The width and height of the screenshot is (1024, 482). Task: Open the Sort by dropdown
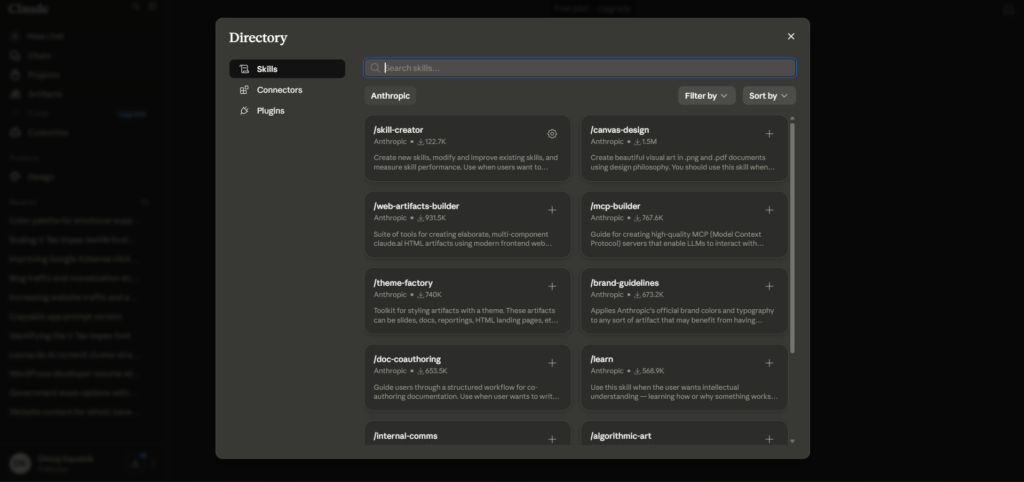[x=769, y=96]
